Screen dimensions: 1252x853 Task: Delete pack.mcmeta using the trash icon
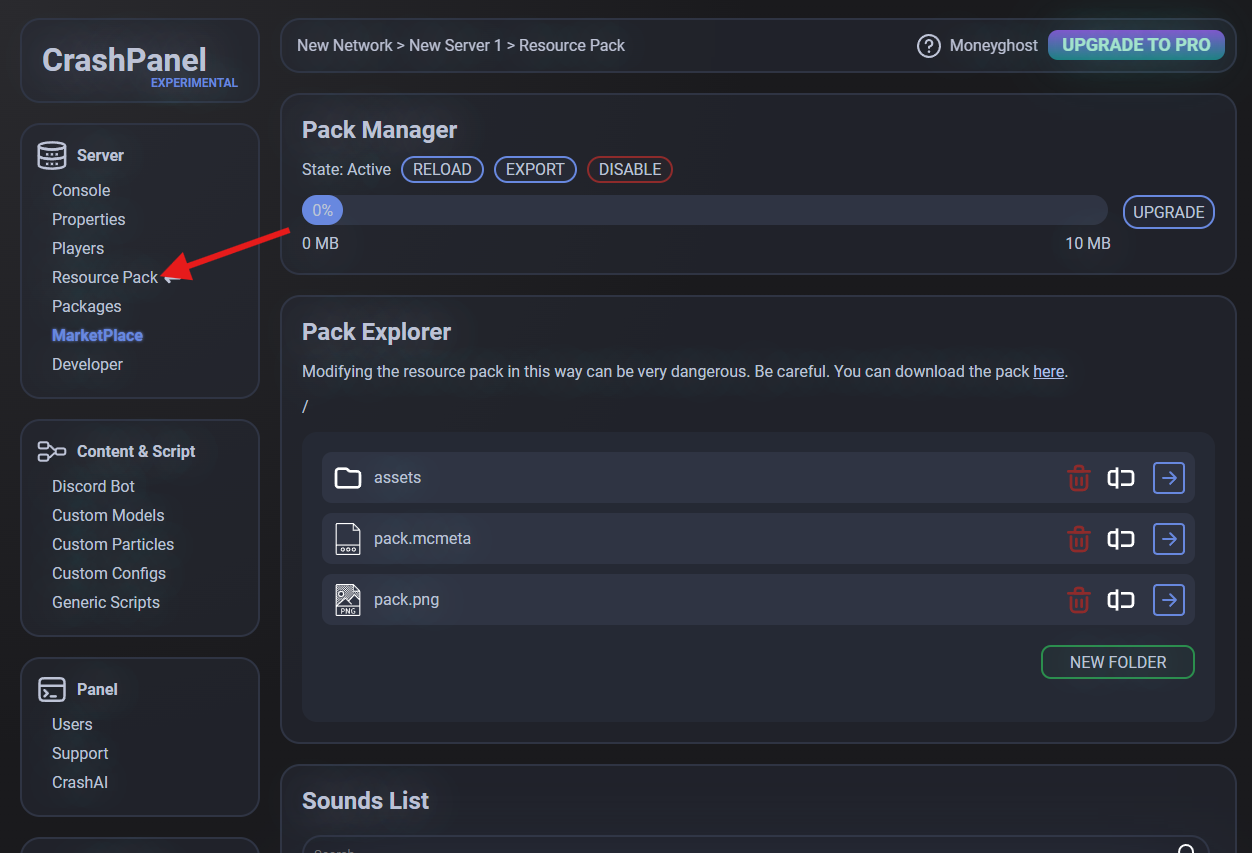click(1078, 539)
